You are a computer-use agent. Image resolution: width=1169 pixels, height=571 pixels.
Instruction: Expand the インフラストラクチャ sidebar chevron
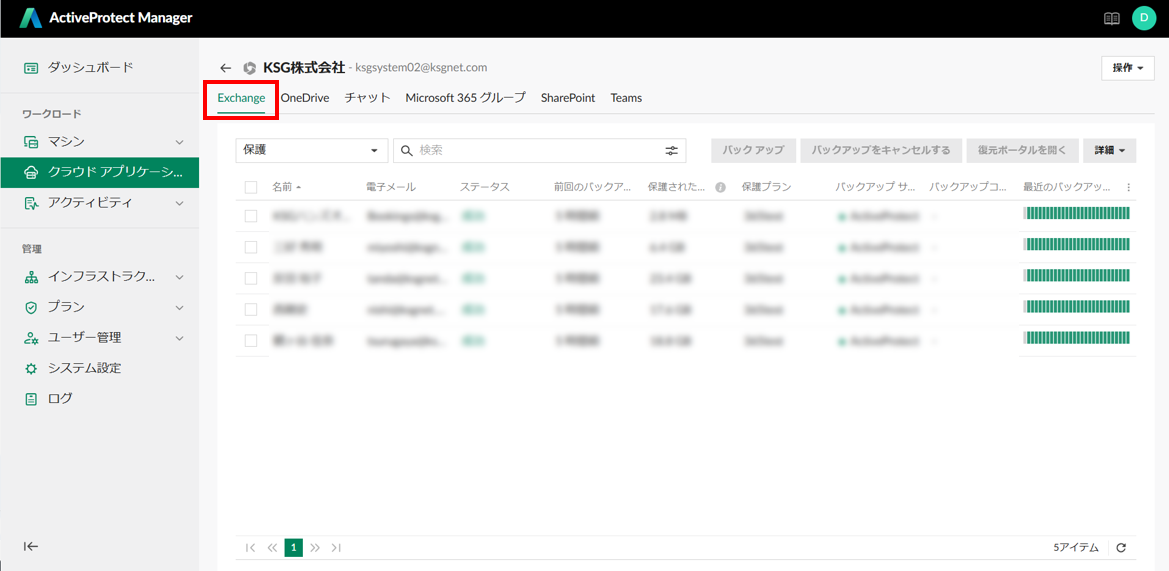179,277
